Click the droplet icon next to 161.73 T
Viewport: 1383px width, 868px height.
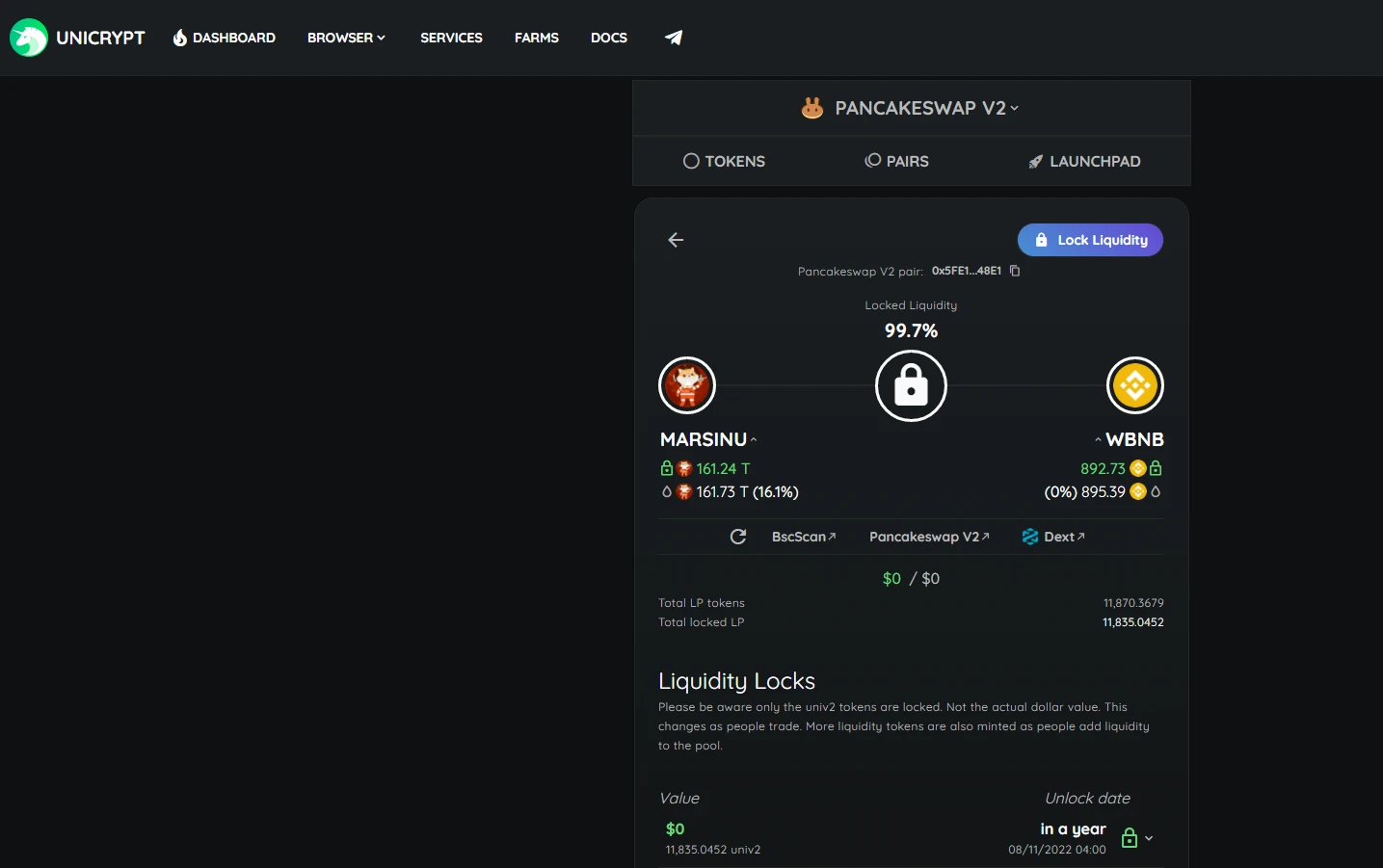click(x=666, y=491)
